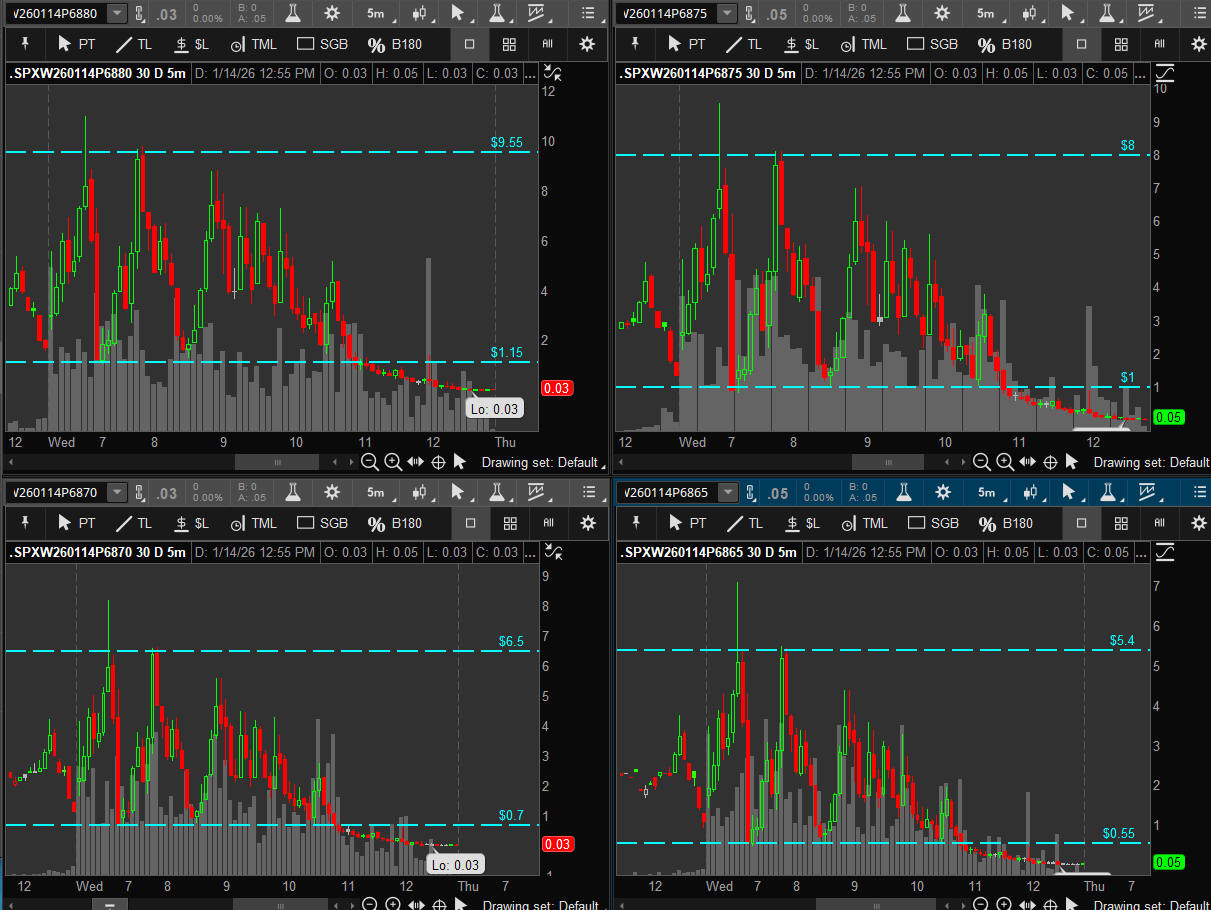The image size is (1211, 910).
Task: Click the horizontal scrollbar thumb under the P6880 chart
Action: (x=277, y=462)
